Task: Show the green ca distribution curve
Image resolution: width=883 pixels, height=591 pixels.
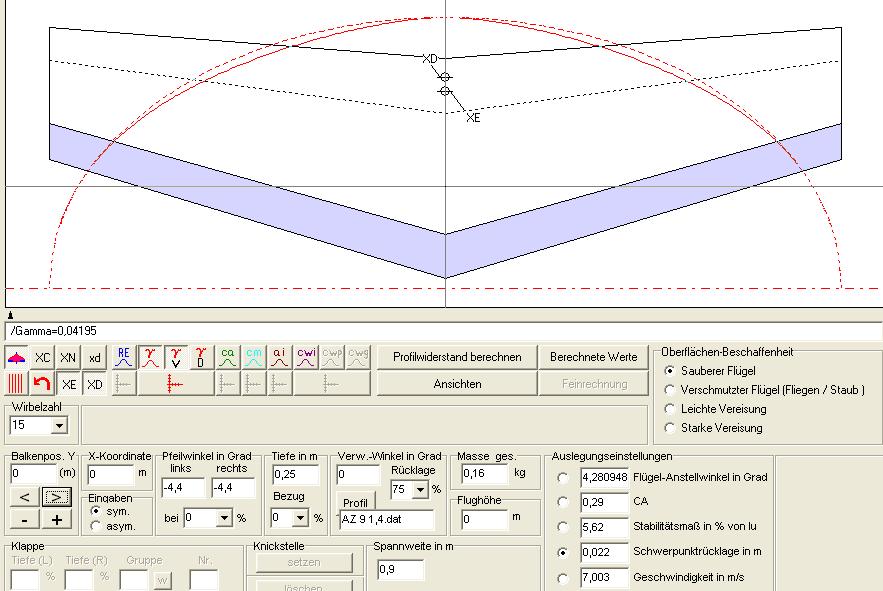Action: (x=227, y=357)
